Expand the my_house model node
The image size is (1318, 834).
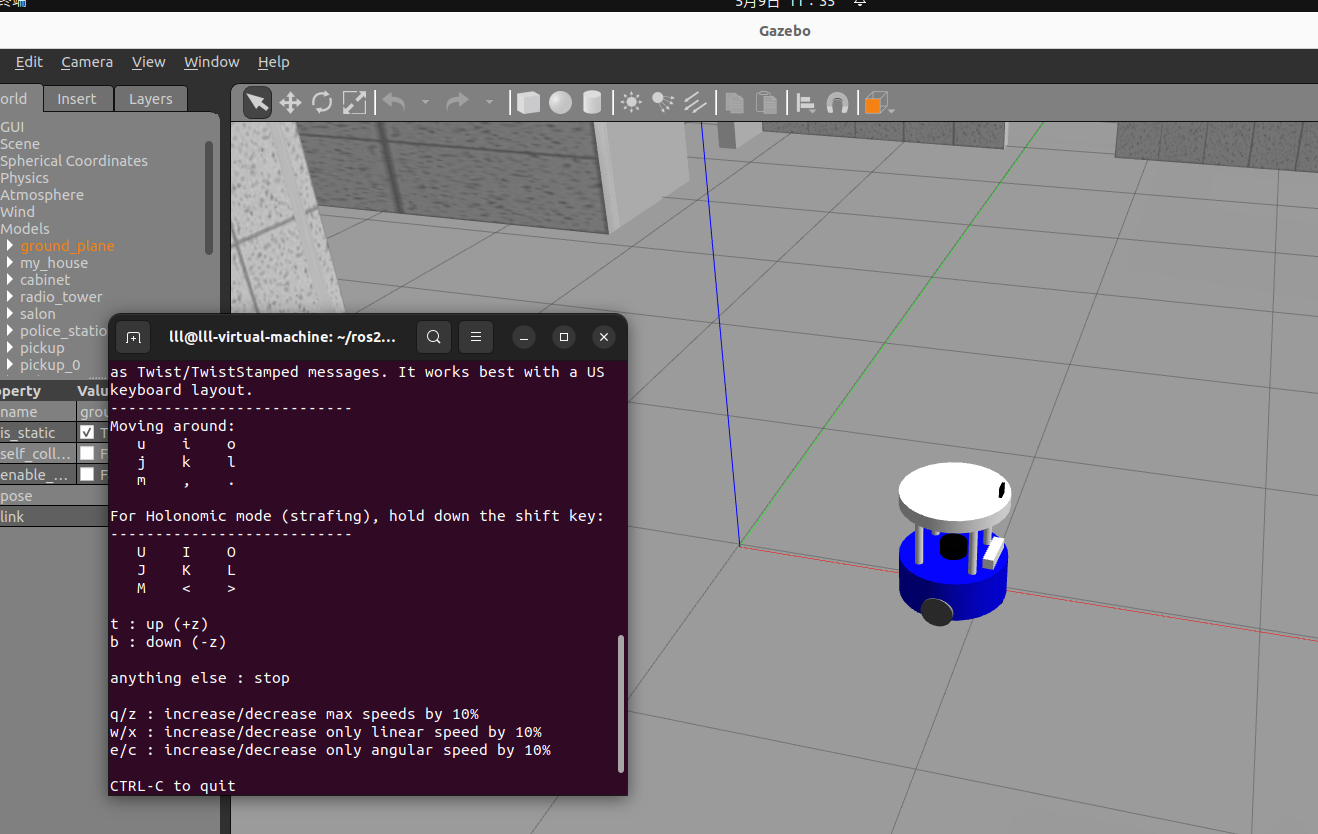pyautogui.click(x=10, y=263)
